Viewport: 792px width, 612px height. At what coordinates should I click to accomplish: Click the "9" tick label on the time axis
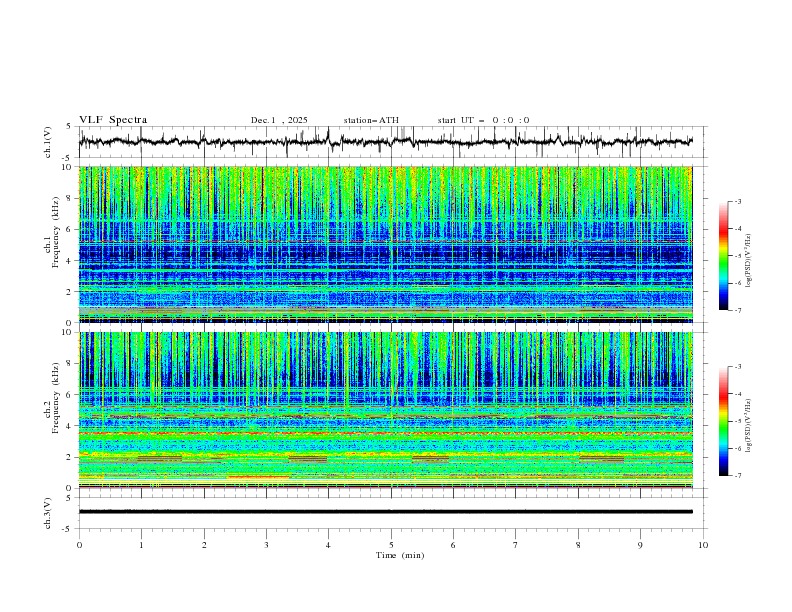[640, 545]
